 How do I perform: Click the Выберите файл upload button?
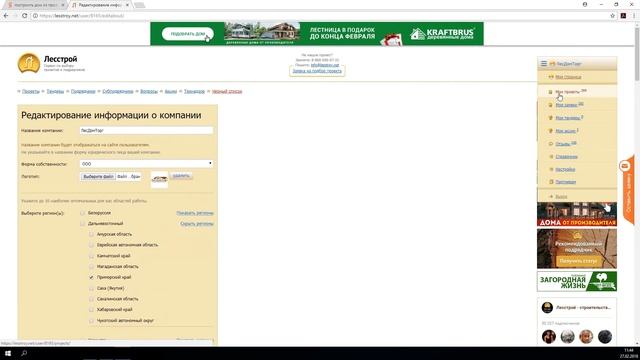point(98,177)
